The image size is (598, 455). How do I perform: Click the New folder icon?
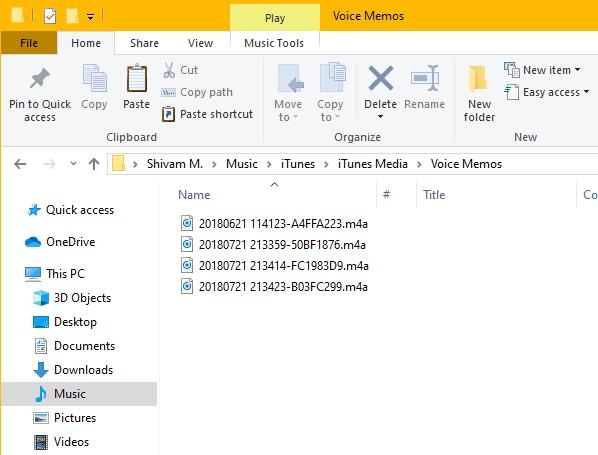[x=478, y=79]
